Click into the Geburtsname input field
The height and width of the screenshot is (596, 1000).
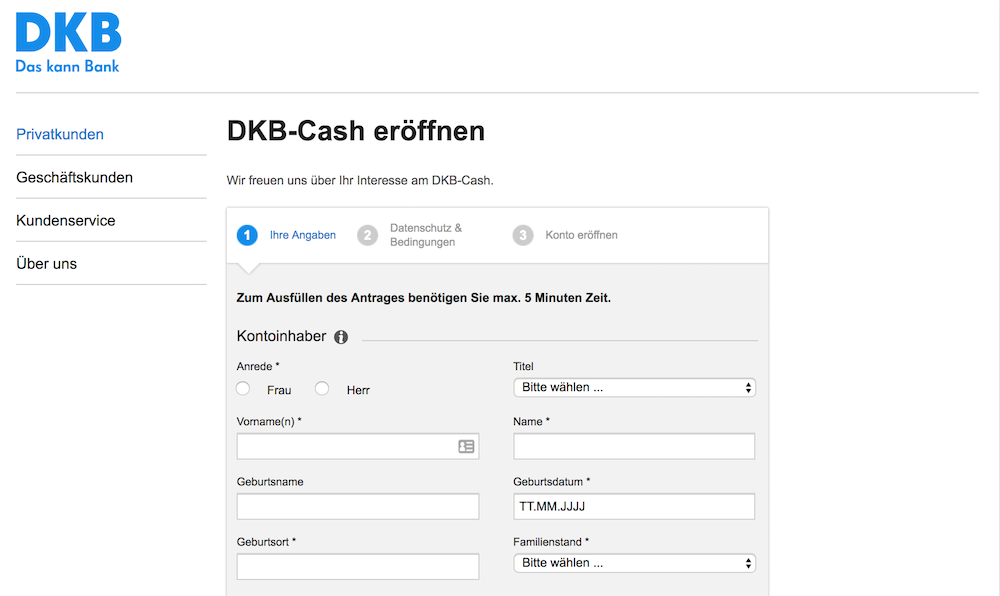[358, 507]
